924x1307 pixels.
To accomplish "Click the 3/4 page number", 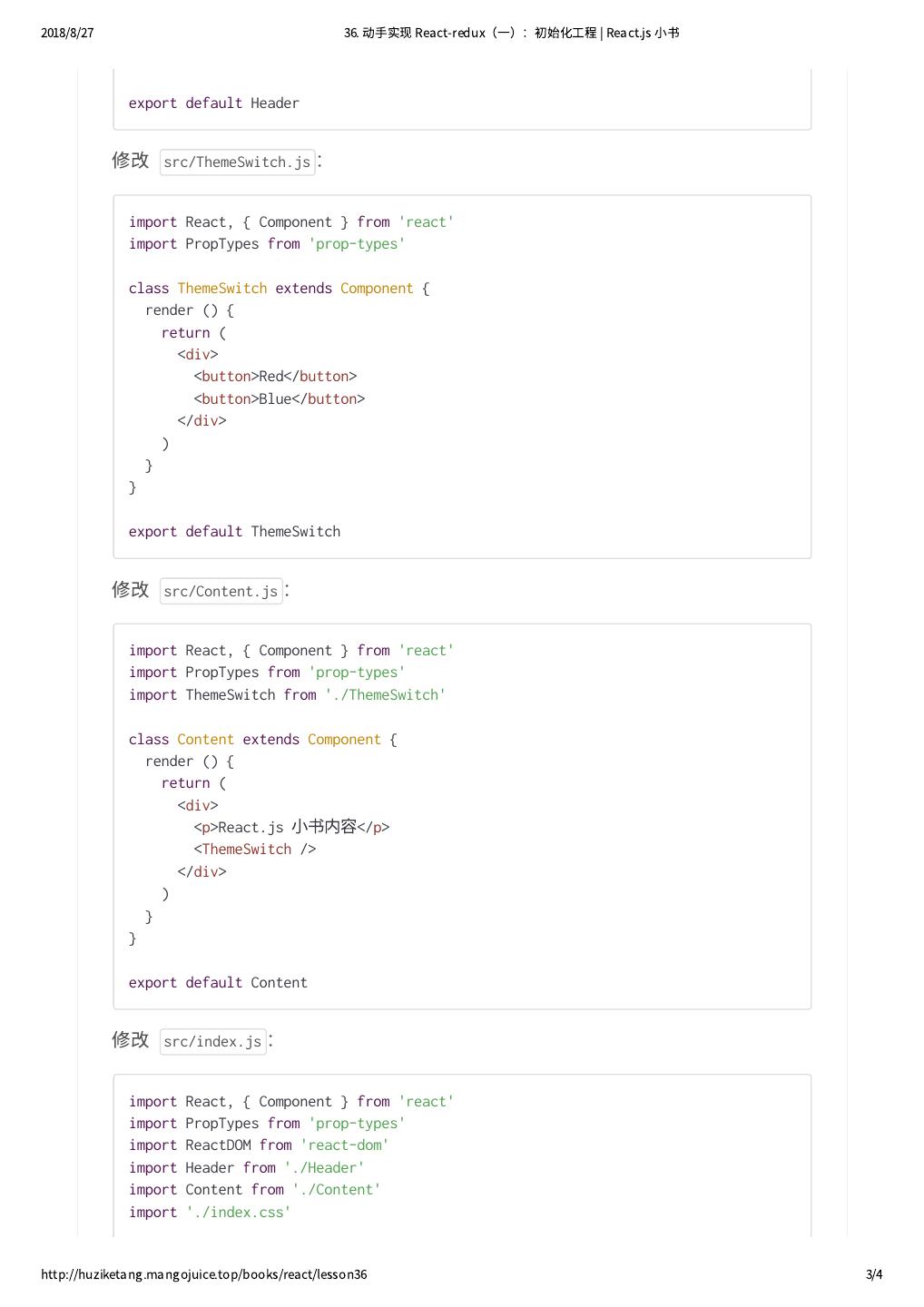I will [x=873, y=1274].
